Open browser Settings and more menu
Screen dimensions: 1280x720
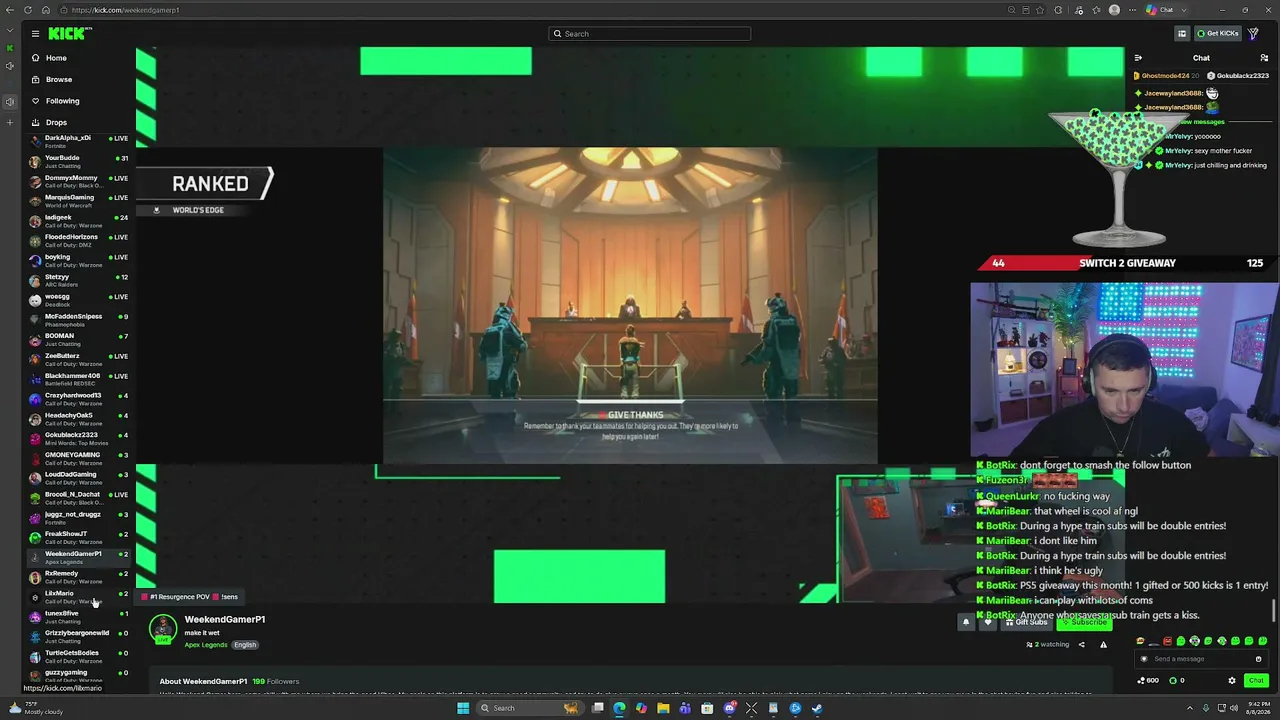click(1133, 10)
